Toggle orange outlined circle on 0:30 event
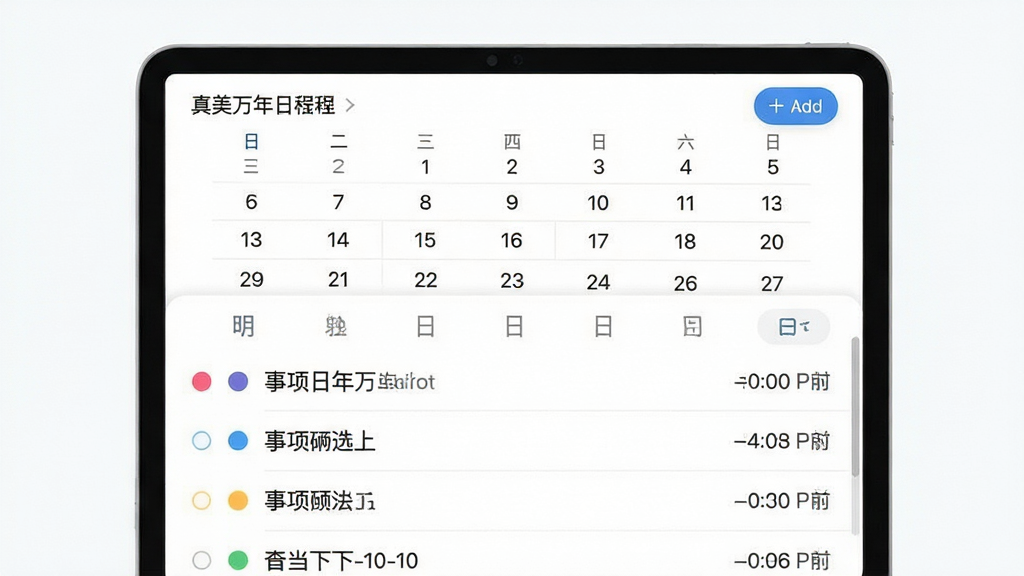The image size is (1024, 576). [x=202, y=500]
